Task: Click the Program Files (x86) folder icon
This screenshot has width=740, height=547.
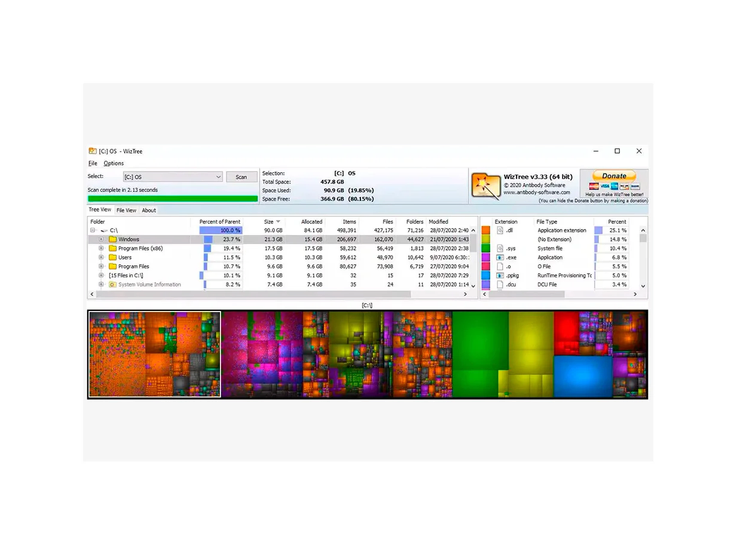Action: [113, 248]
